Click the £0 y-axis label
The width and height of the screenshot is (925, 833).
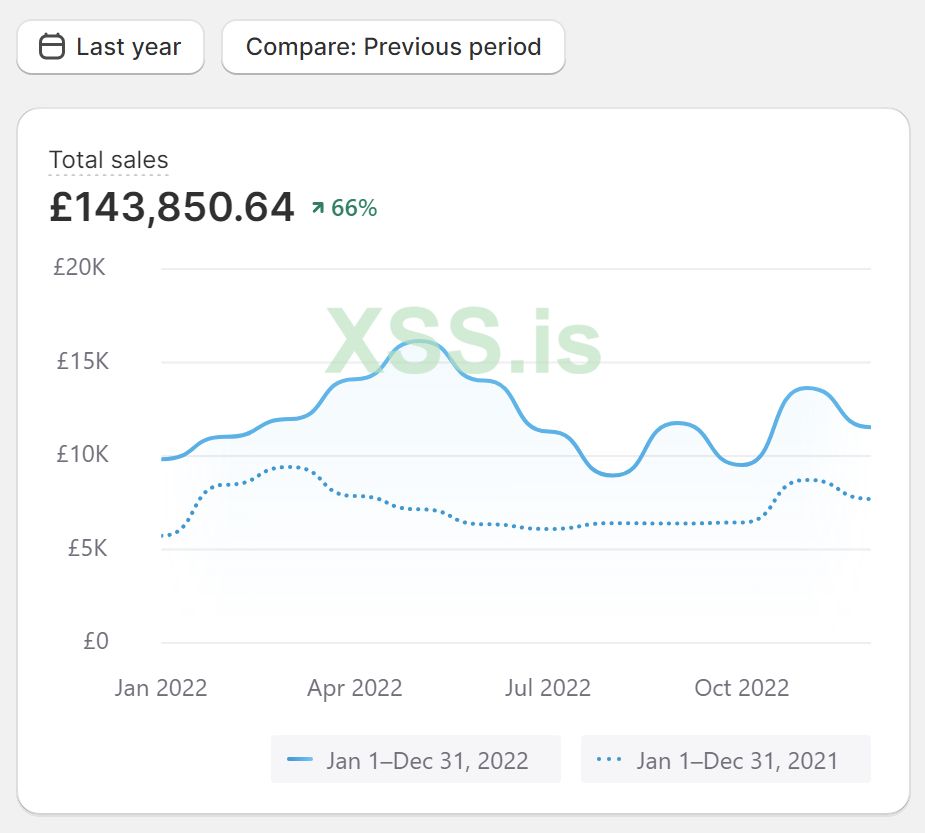(95, 642)
